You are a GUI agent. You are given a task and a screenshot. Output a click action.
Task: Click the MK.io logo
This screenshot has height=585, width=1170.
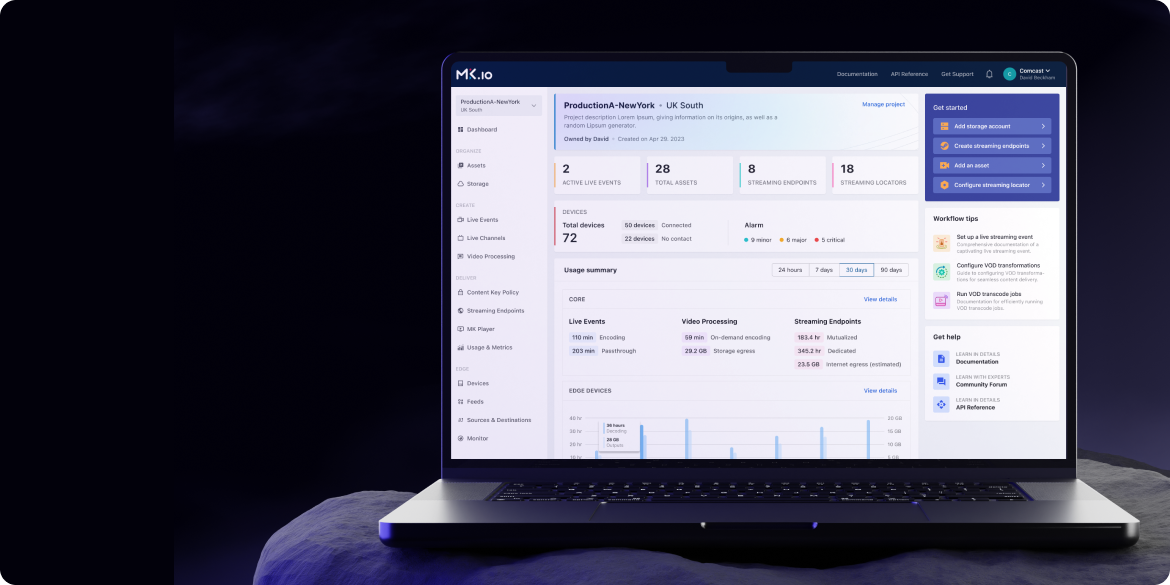[474, 74]
